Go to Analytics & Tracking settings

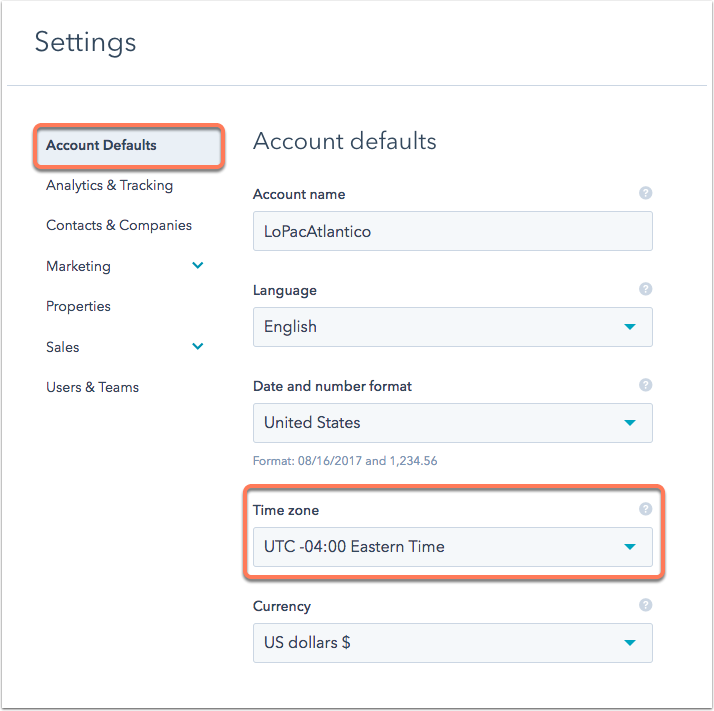[x=109, y=185]
